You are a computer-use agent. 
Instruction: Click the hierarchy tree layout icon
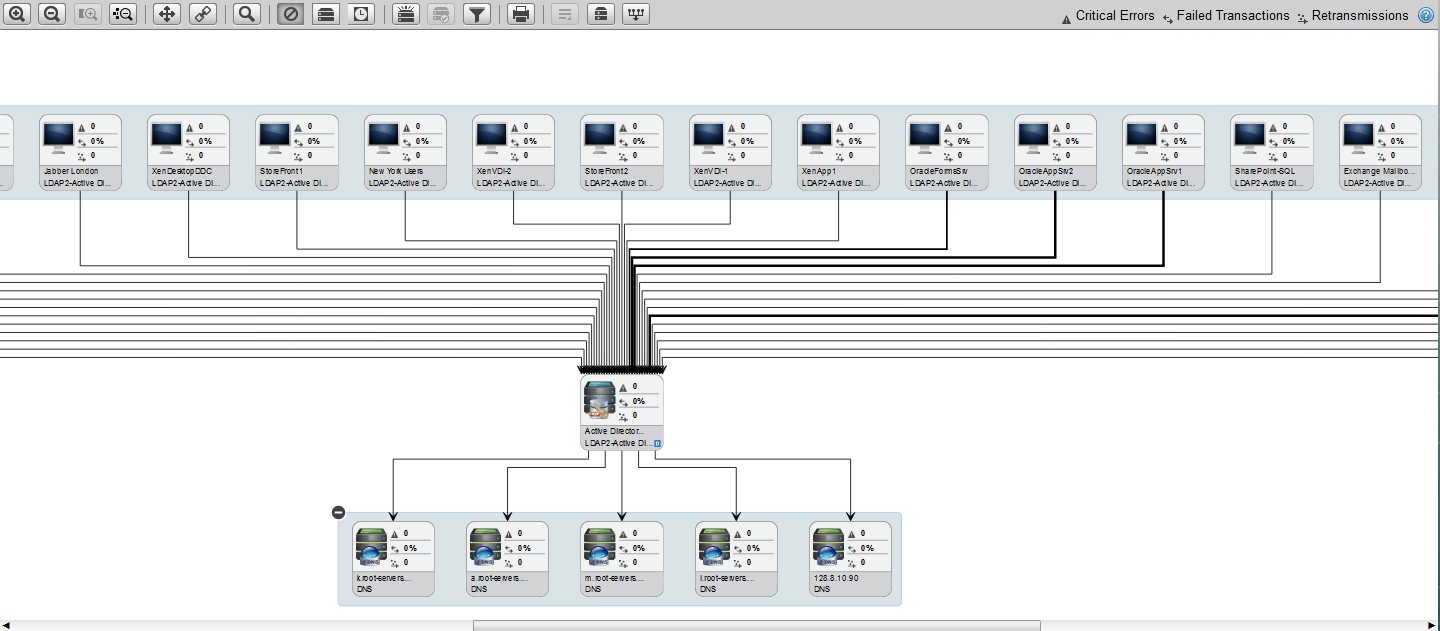pos(636,14)
